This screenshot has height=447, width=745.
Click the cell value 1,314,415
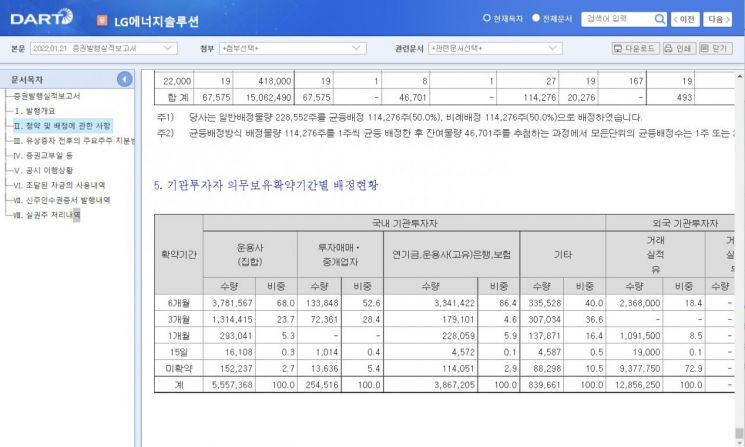(232, 319)
